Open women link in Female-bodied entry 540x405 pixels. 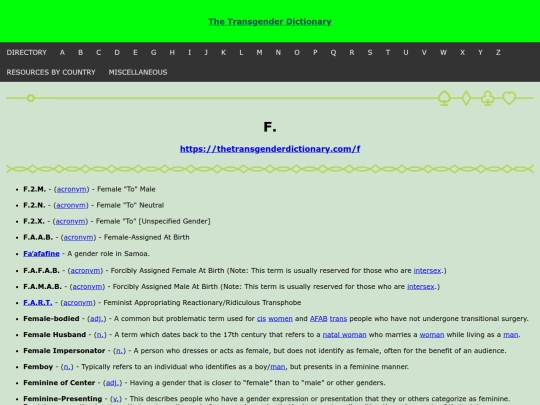coord(280,319)
